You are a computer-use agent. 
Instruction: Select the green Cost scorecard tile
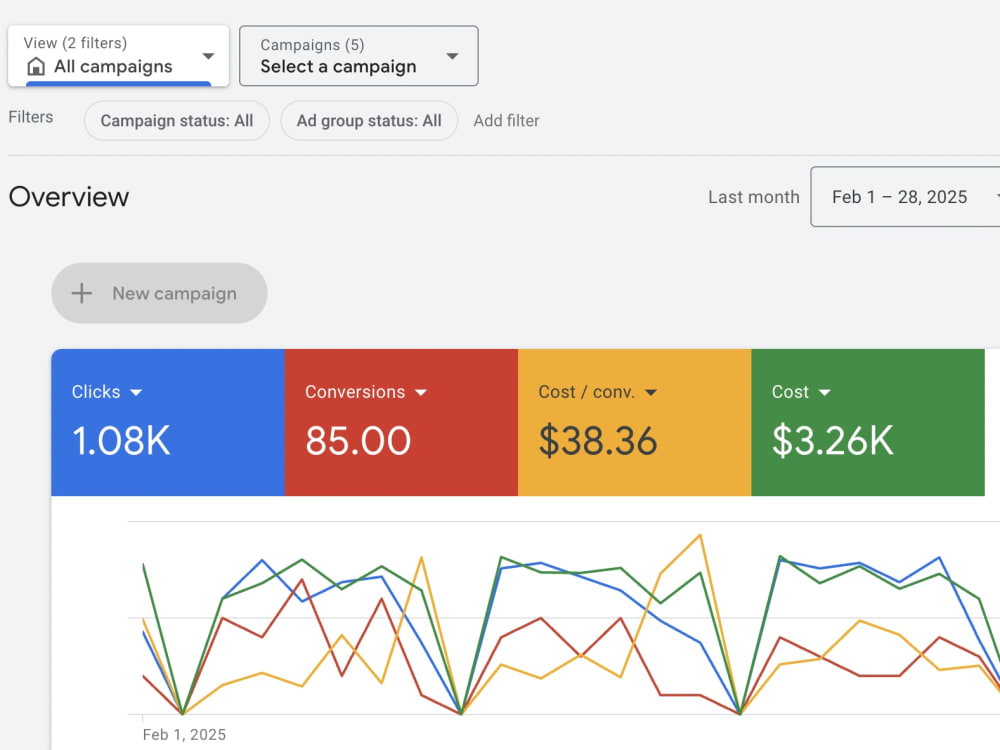pos(868,422)
